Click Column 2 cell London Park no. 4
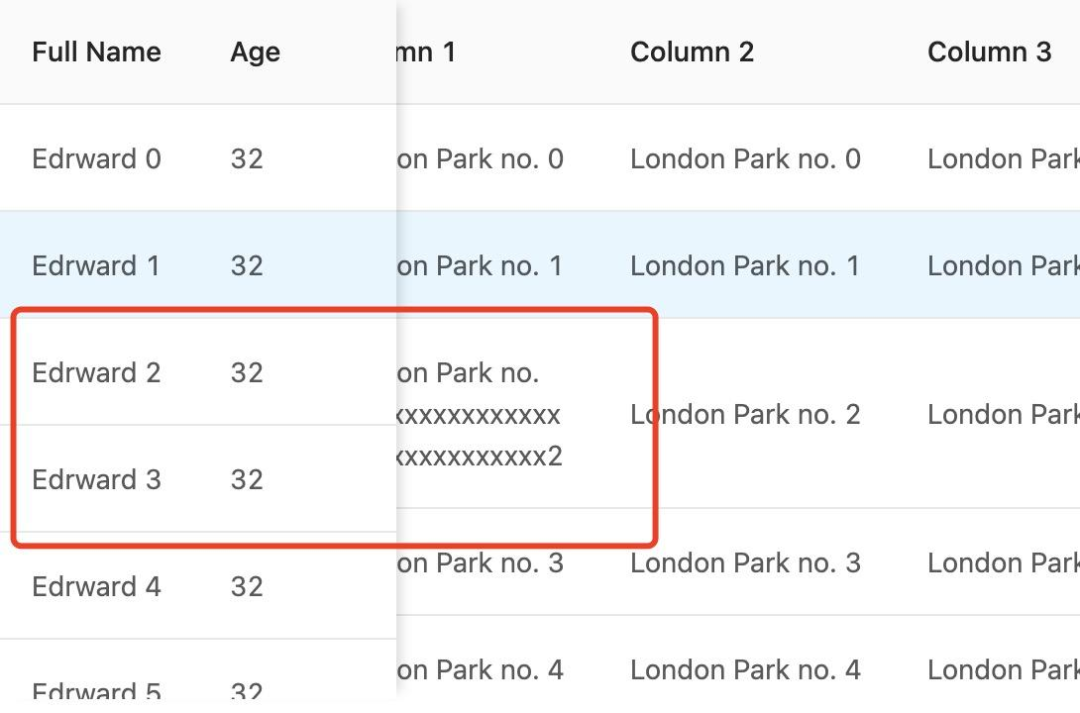This screenshot has height=713, width=1080. pyautogui.click(x=745, y=670)
